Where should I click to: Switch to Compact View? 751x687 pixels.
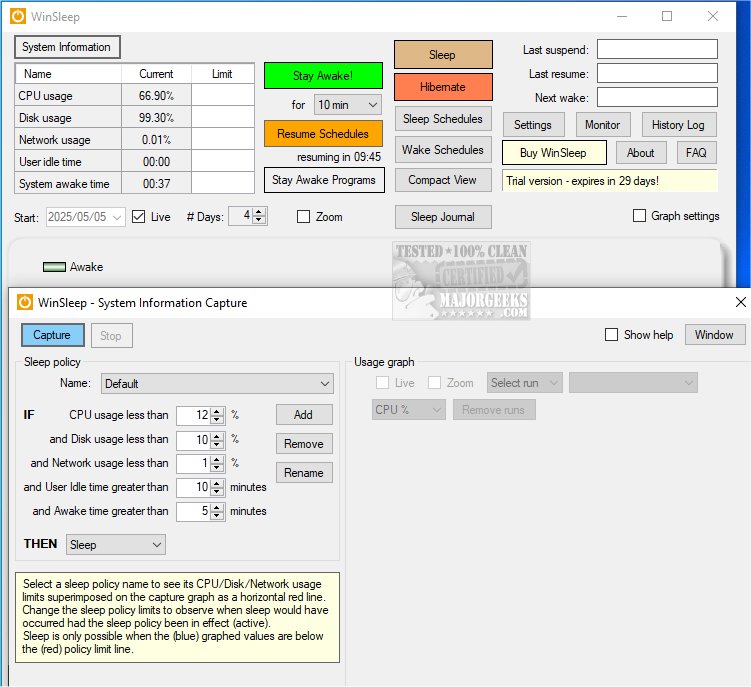pos(443,180)
